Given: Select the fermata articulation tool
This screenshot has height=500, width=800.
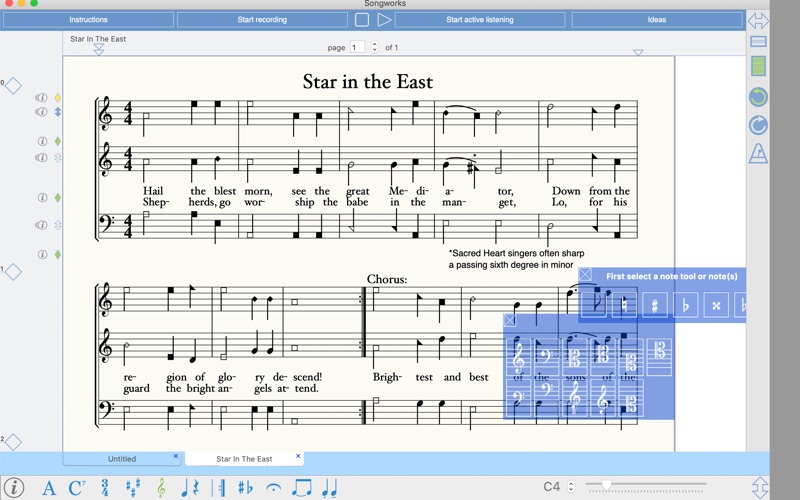Looking at the screenshot, I should coord(273,488).
